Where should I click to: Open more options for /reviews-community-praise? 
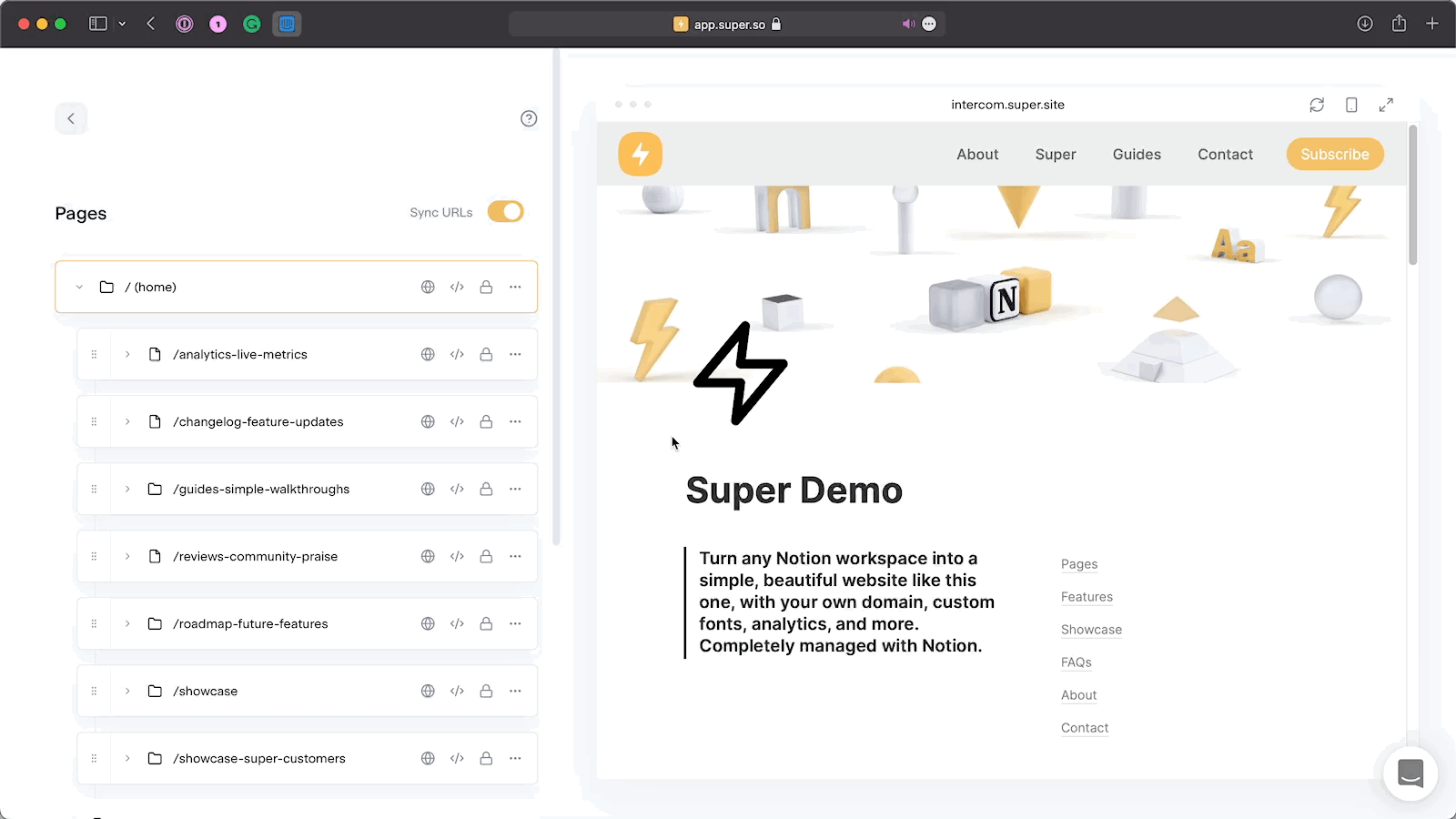tap(515, 556)
